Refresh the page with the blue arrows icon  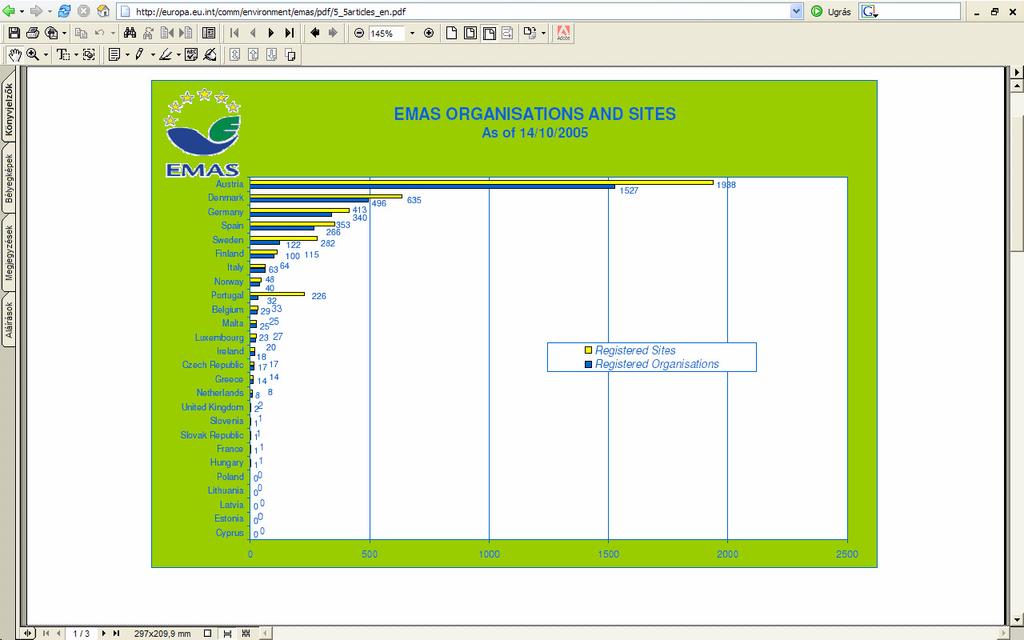(64, 11)
